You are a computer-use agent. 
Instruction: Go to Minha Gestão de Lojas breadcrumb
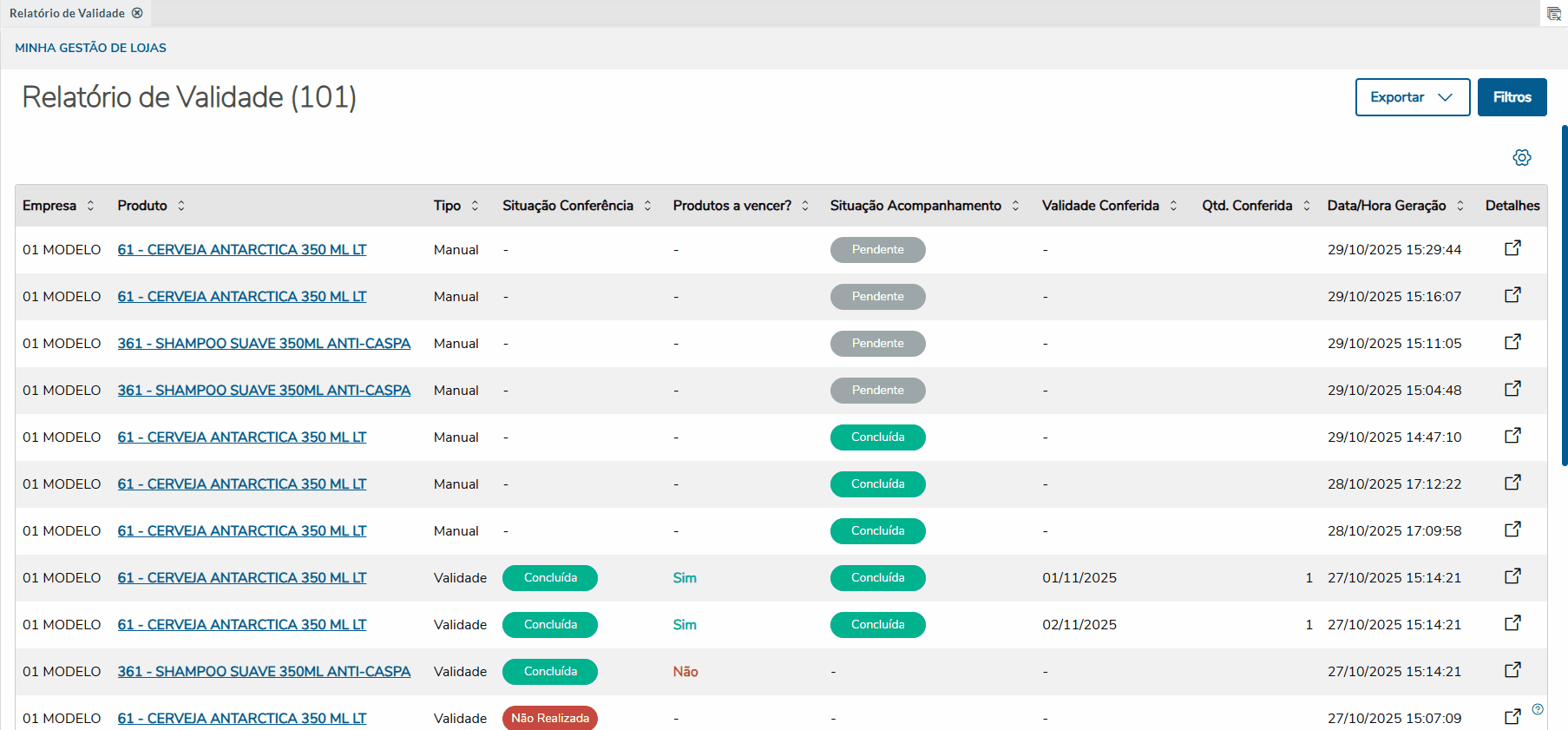point(90,48)
